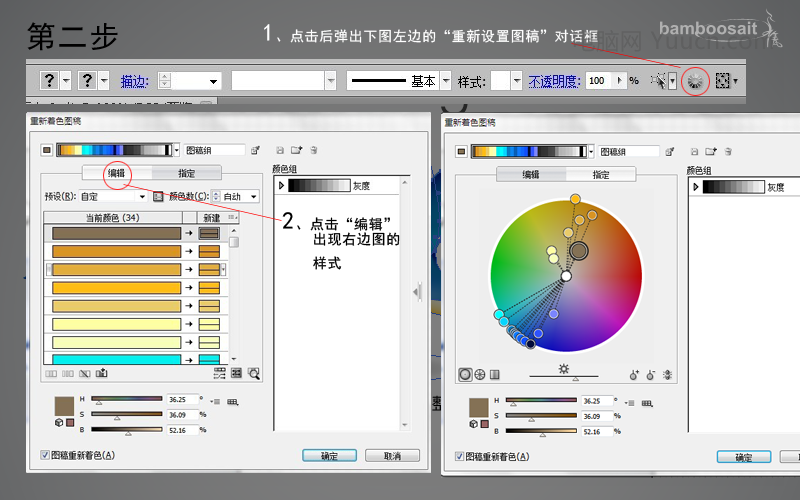
Task: Click separate colors into different rows icon
Action: [x=68, y=373]
